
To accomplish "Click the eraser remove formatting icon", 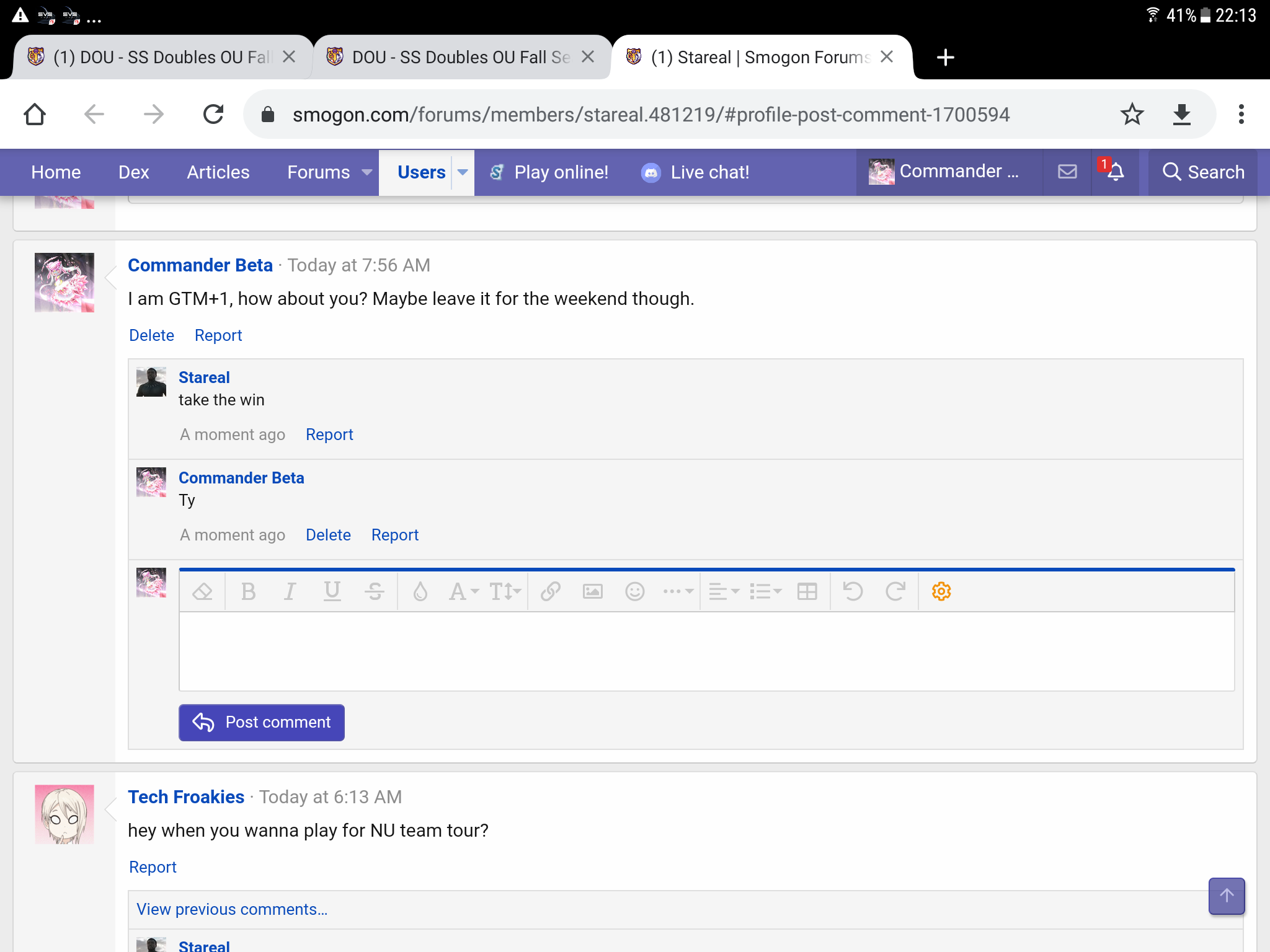I will [202, 592].
